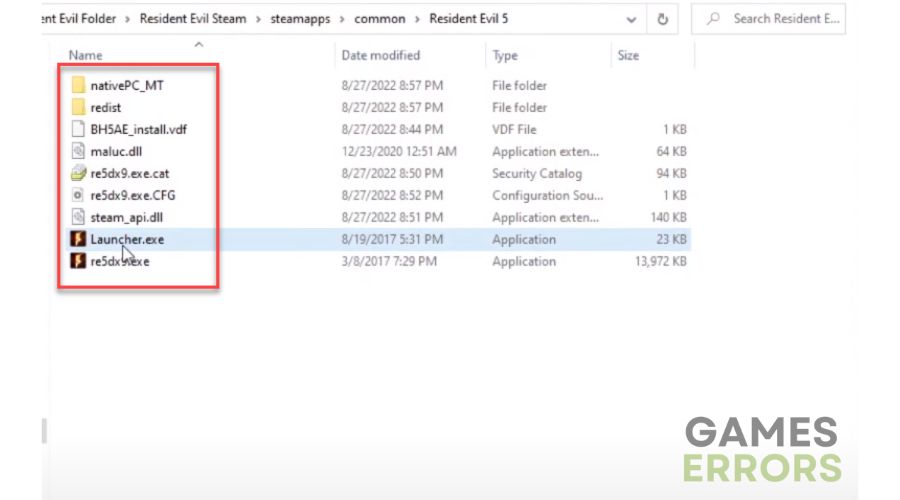The image size is (900, 500).
Task: Click the re5dx9.exe.cat catalog icon
Action: click(x=78, y=173)
